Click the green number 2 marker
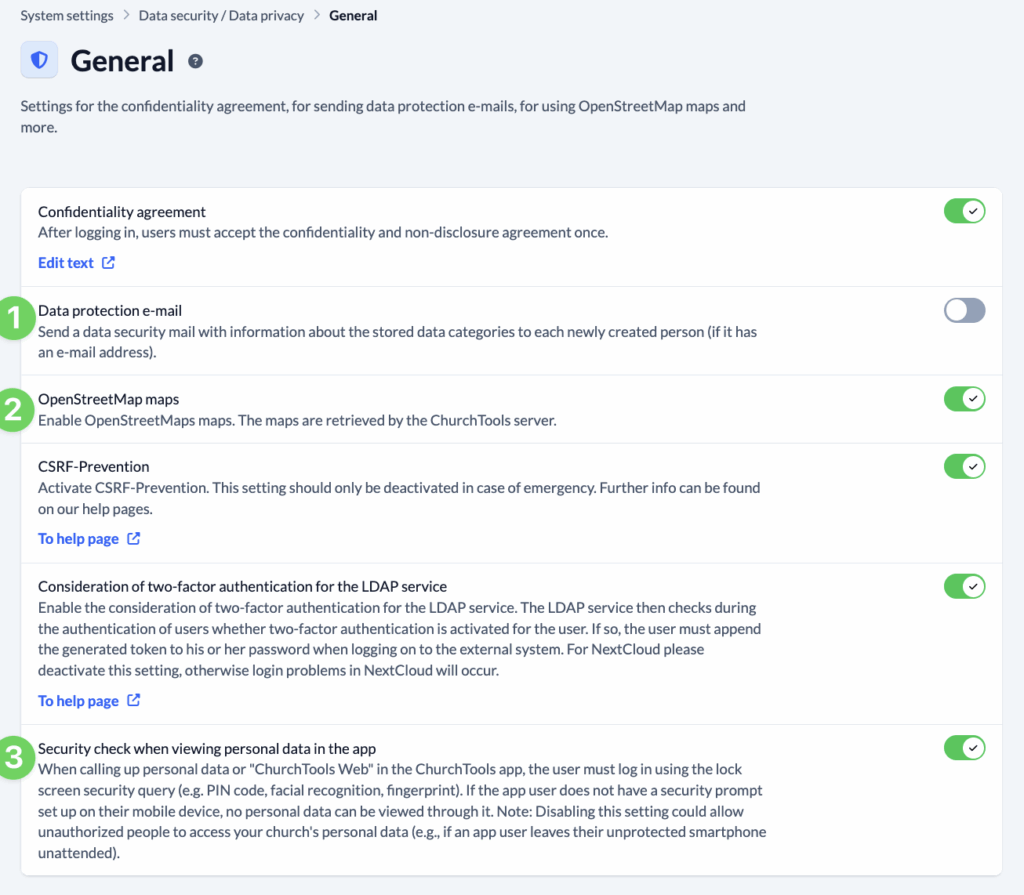 pos(14,407)
